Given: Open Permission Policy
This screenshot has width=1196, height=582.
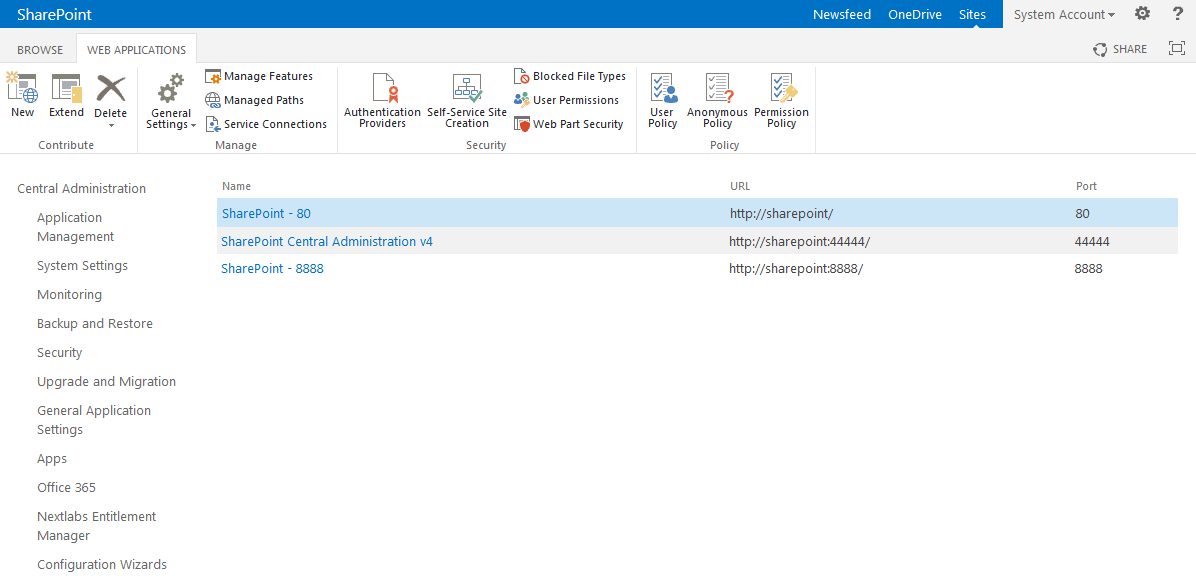Looking at the screenshot, I should (x=782, y=101).
